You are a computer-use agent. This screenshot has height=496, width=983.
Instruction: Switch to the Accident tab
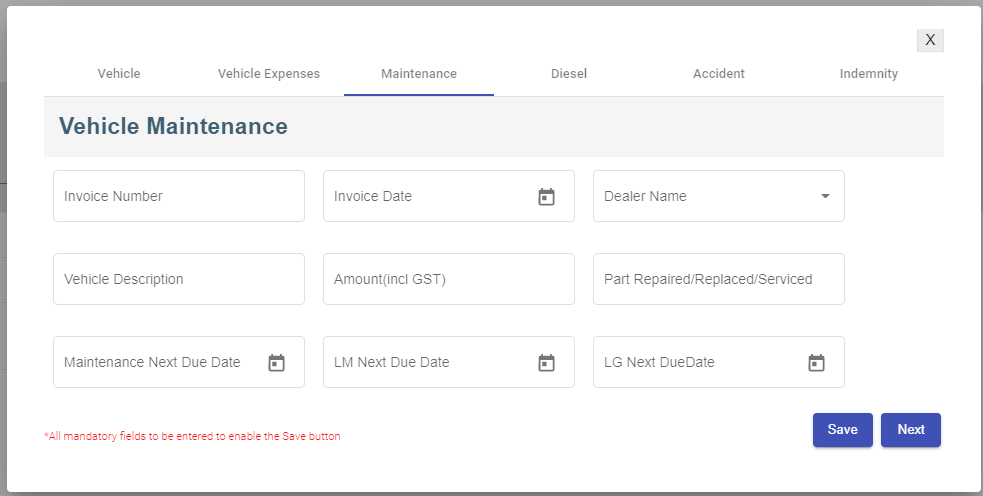pos(719,74)
